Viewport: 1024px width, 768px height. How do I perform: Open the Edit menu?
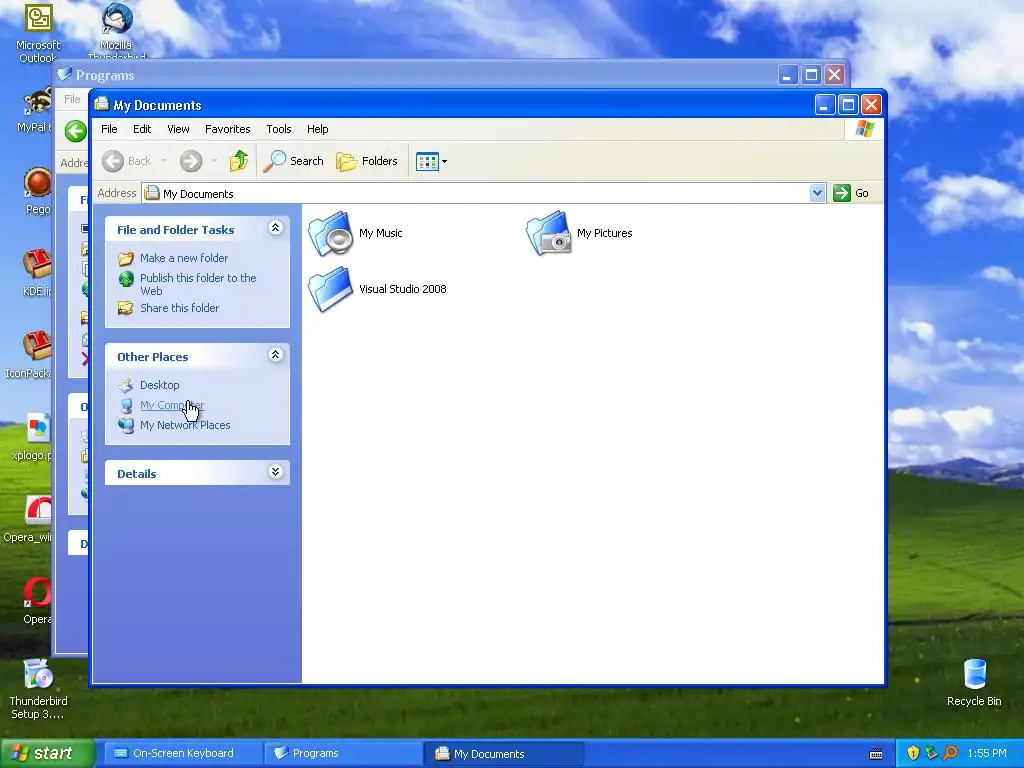142,129
